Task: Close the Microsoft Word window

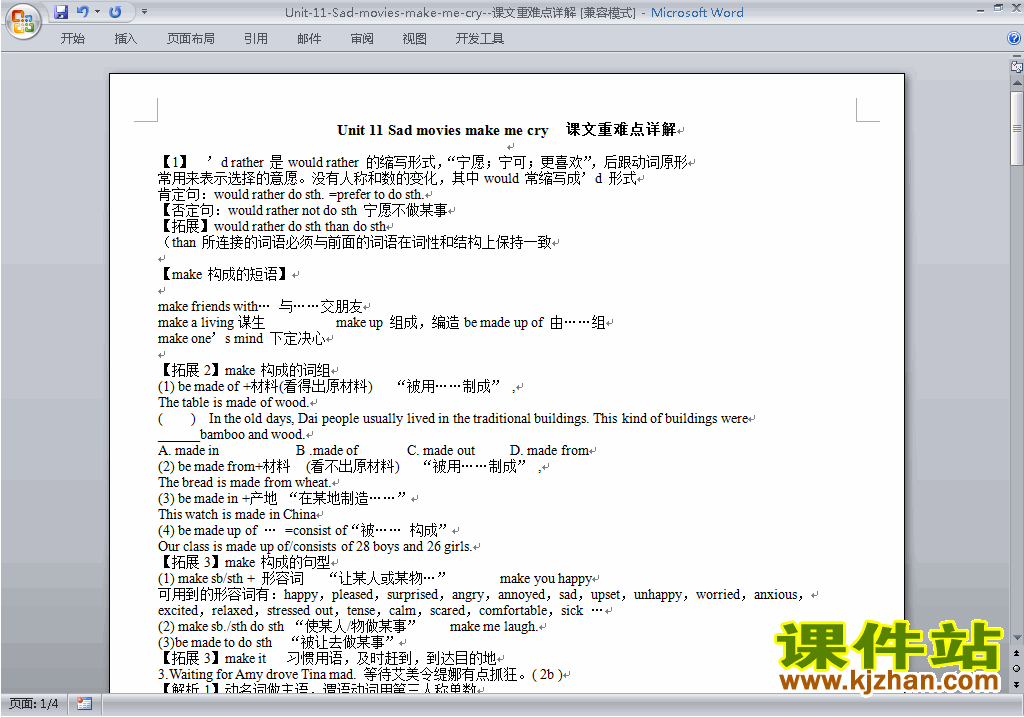Action: pos(1016,8)
